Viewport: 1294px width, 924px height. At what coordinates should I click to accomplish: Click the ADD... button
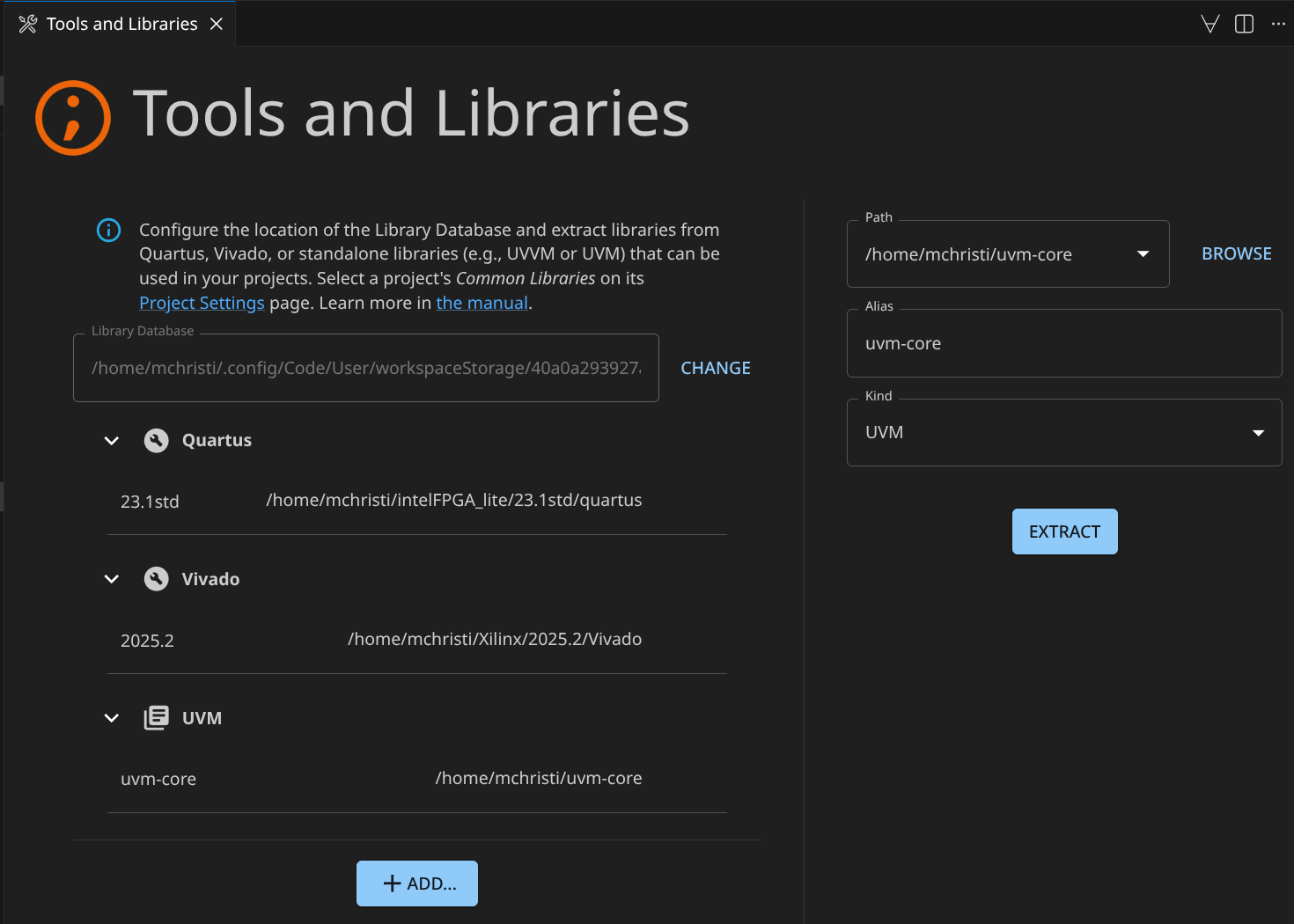(417, 884)
